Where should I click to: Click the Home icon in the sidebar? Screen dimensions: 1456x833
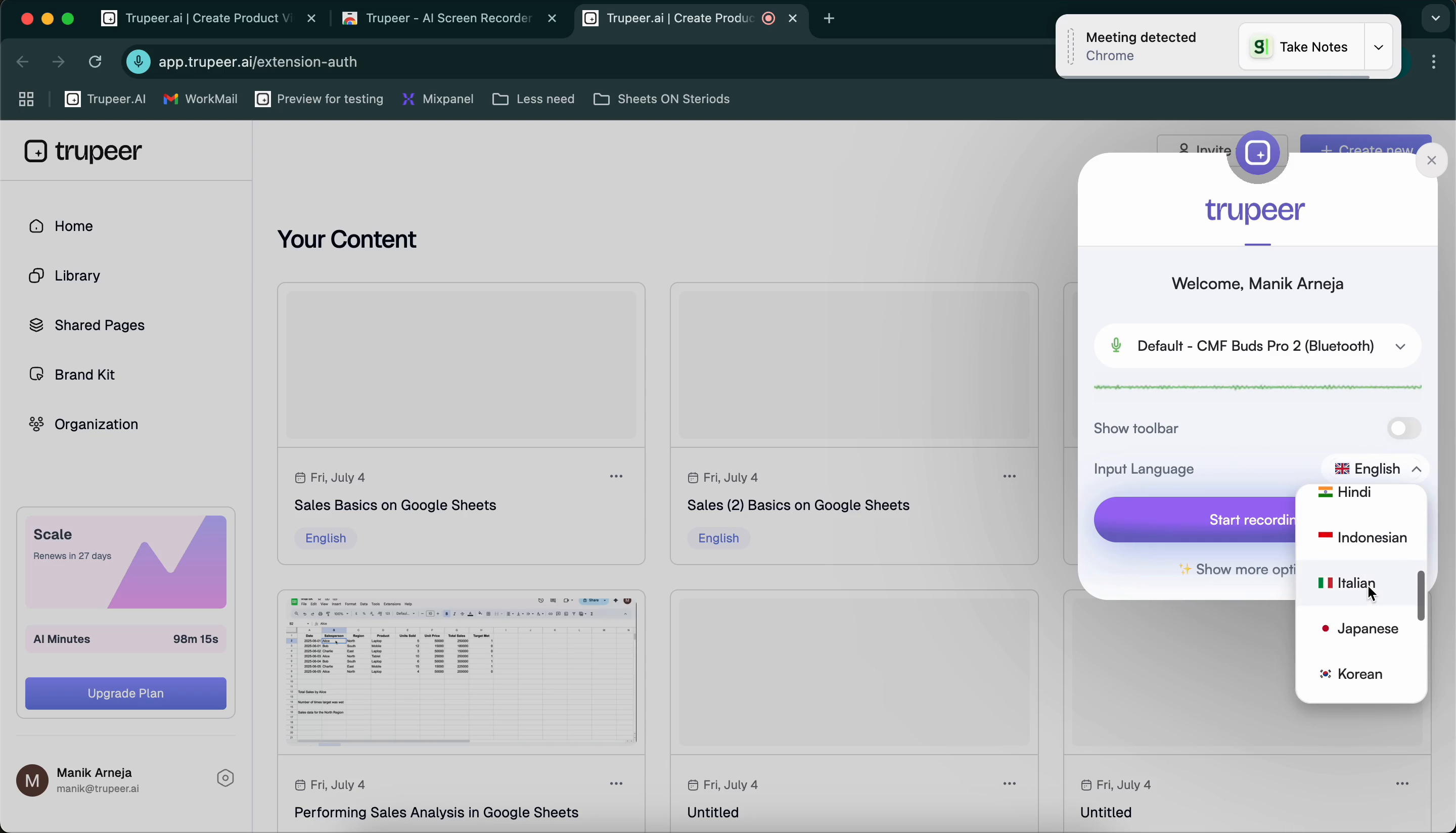[x=36, y=226]
